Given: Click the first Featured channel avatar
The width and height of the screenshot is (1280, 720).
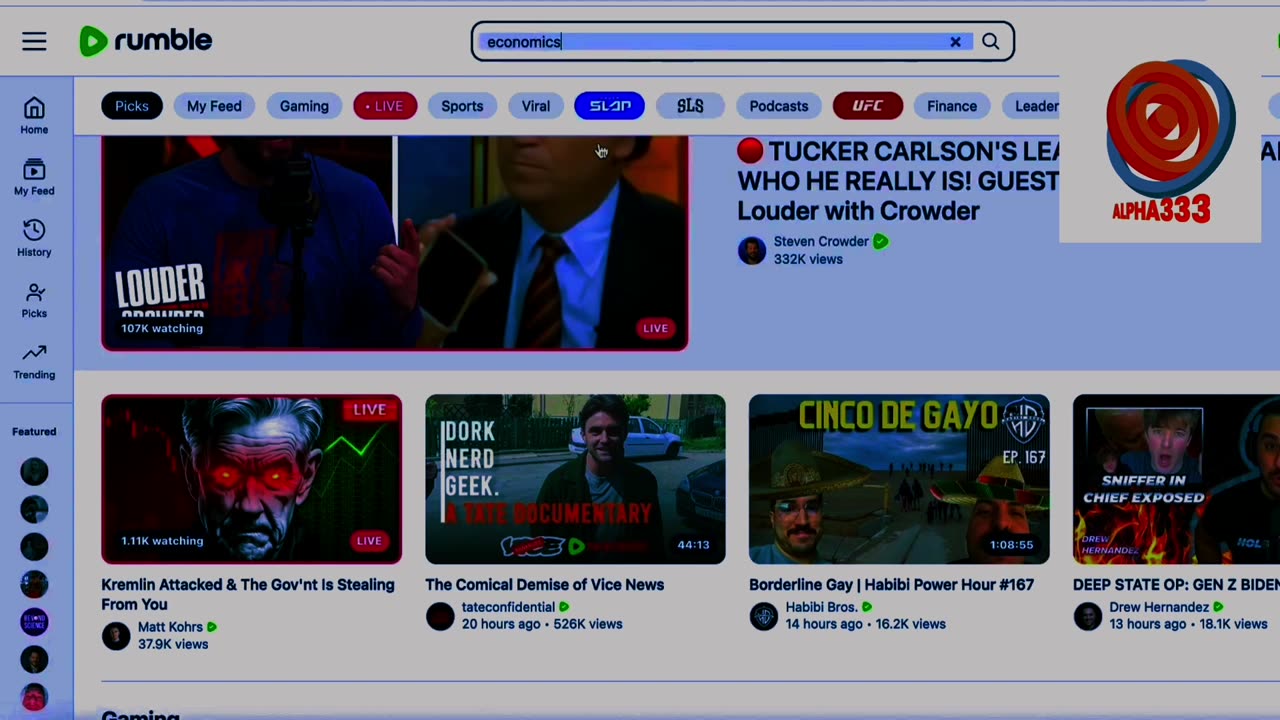Looking at the screenshot, I should (34, 472).
